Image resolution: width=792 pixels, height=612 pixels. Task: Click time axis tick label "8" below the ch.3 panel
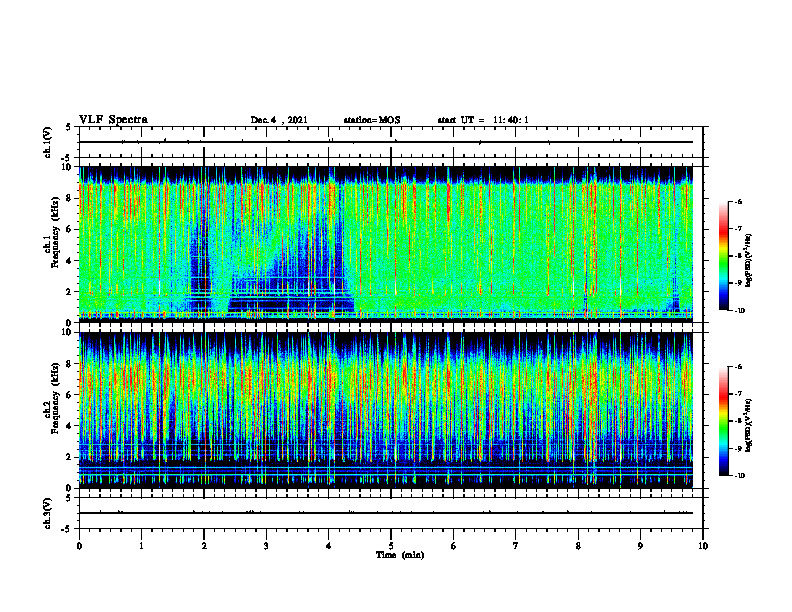tap(578, 546)
